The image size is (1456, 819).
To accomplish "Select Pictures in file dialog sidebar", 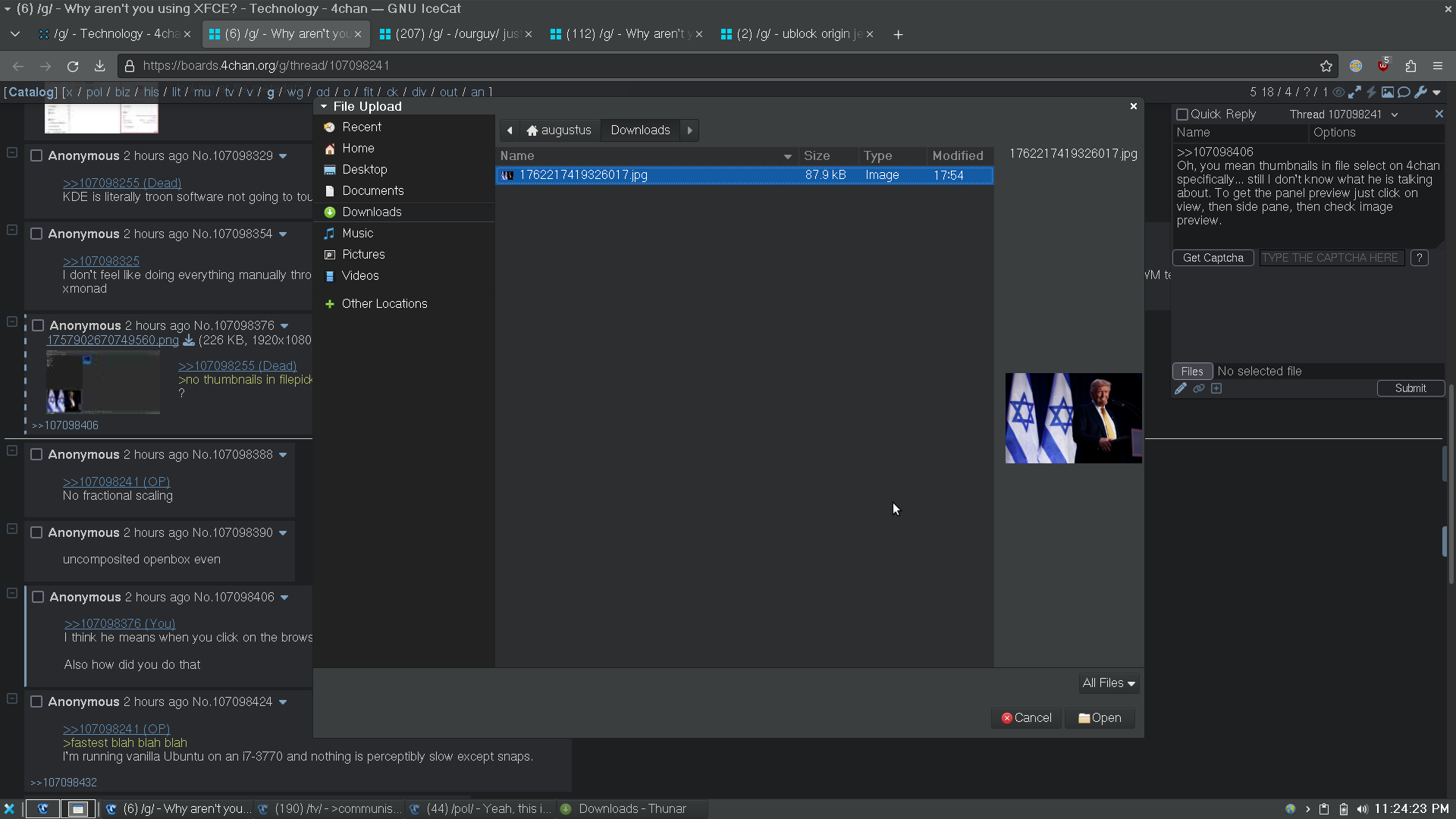I will (x=363, y=254).
